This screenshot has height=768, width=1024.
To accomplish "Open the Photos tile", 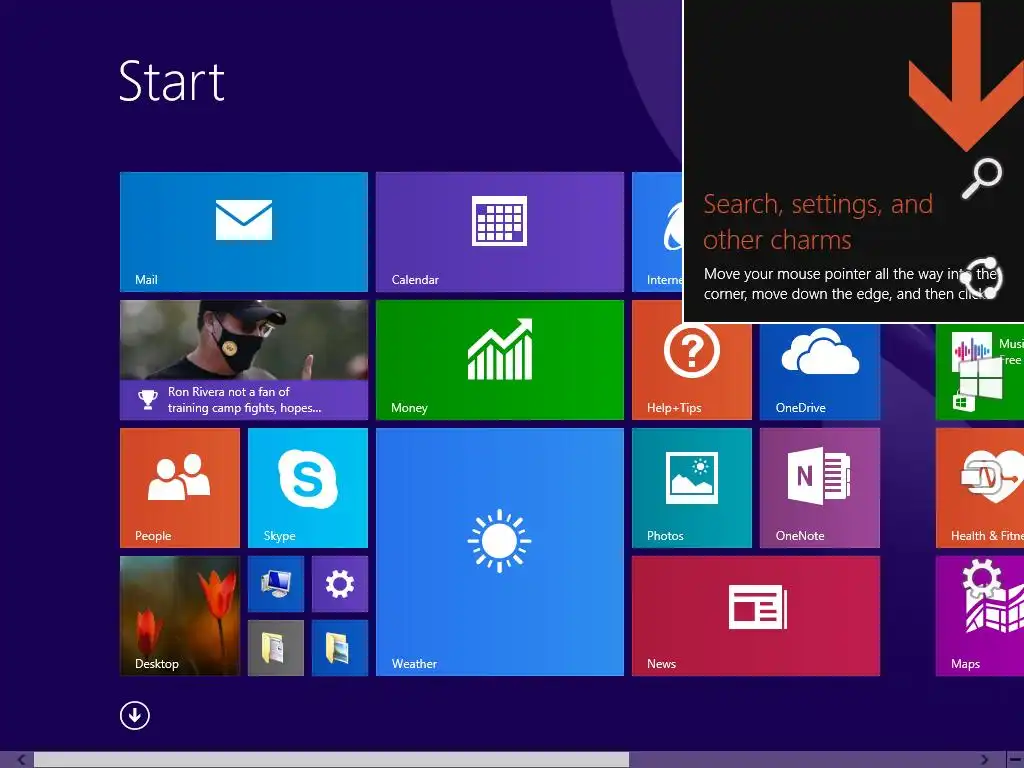I will click(692, 488).
